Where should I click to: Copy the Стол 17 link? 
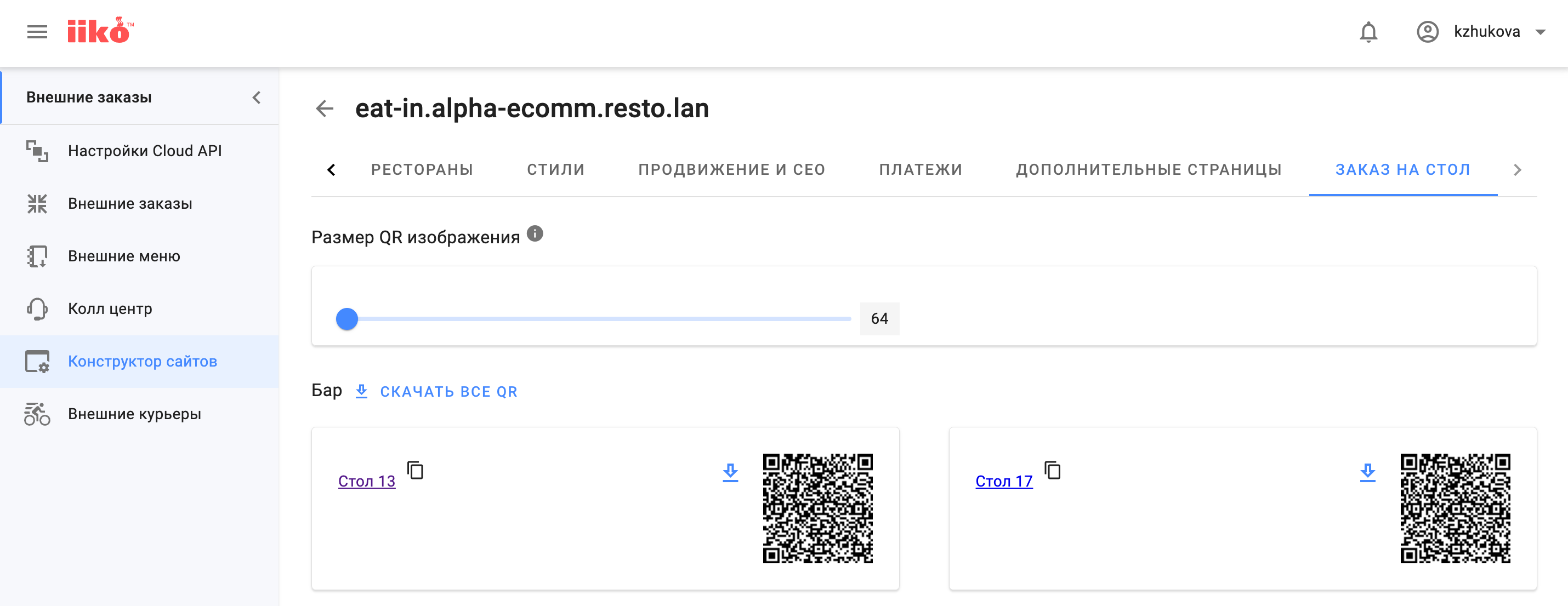[x=1053, y=470]
